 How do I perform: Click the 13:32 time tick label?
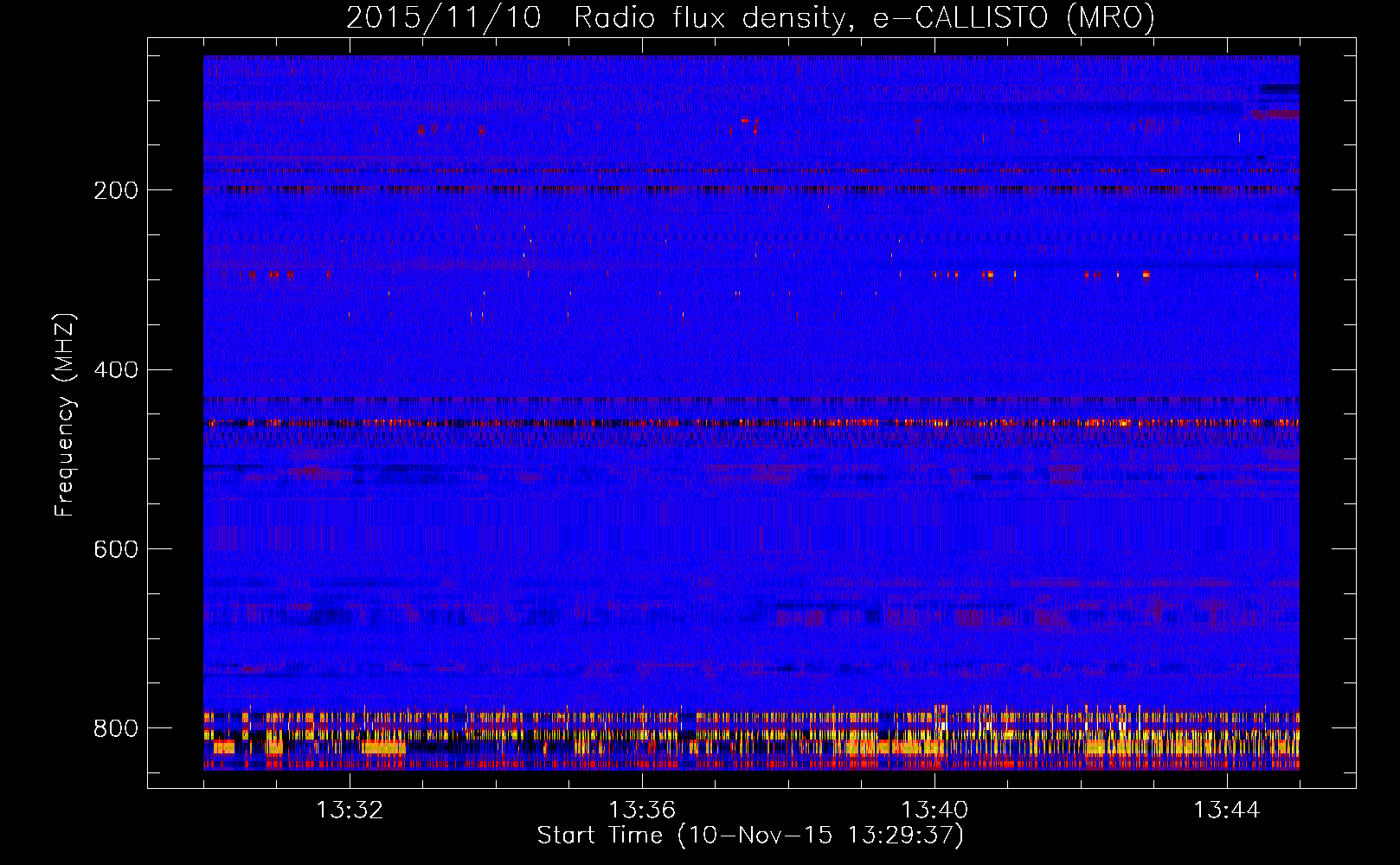pos(350,811)
